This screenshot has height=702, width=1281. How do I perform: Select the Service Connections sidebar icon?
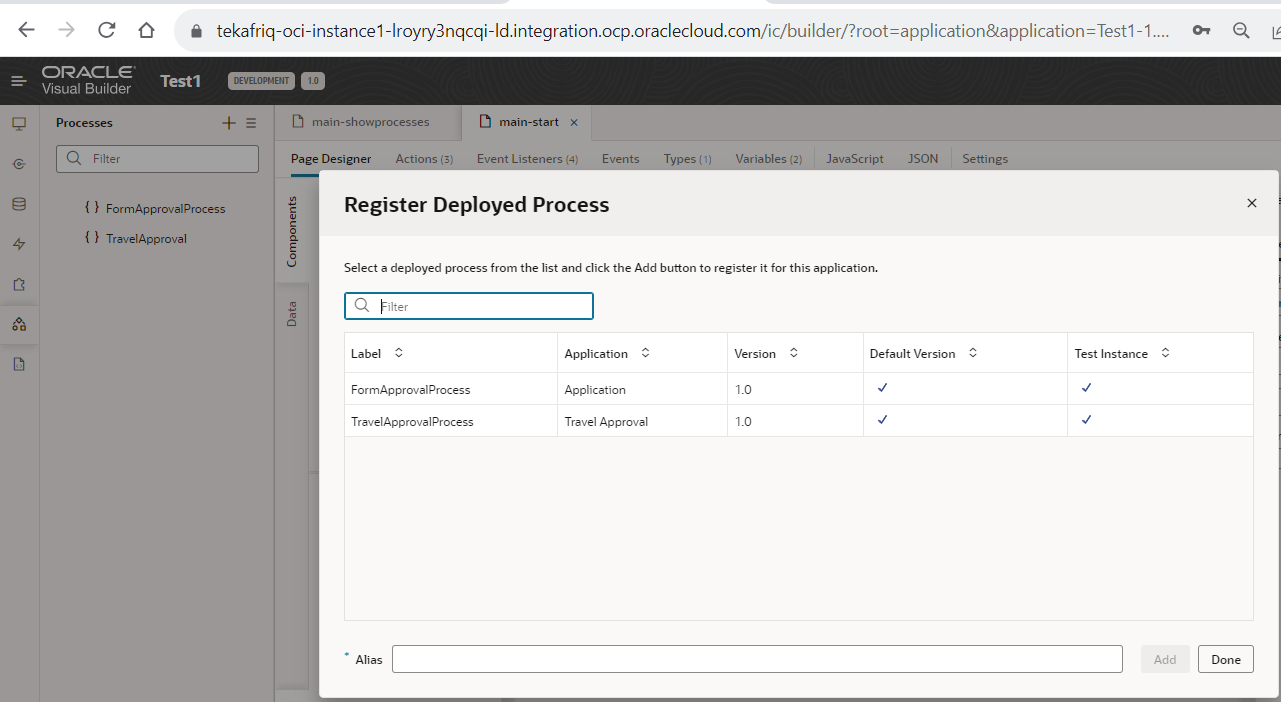pos(18,164)
